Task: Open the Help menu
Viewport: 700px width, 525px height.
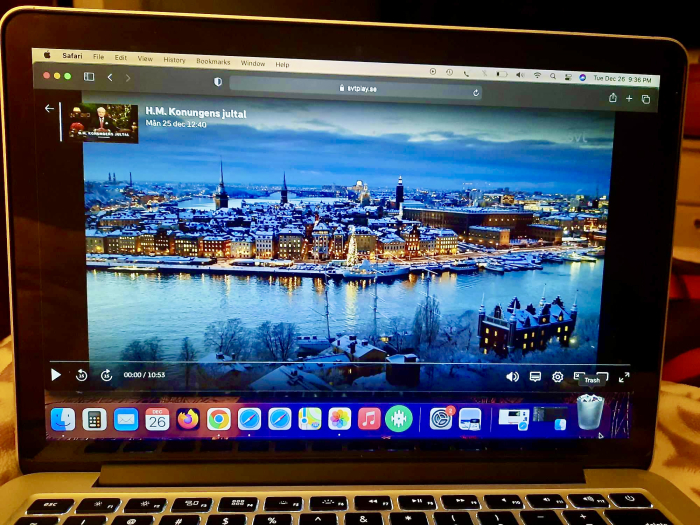Action: [x=282, y=64]
